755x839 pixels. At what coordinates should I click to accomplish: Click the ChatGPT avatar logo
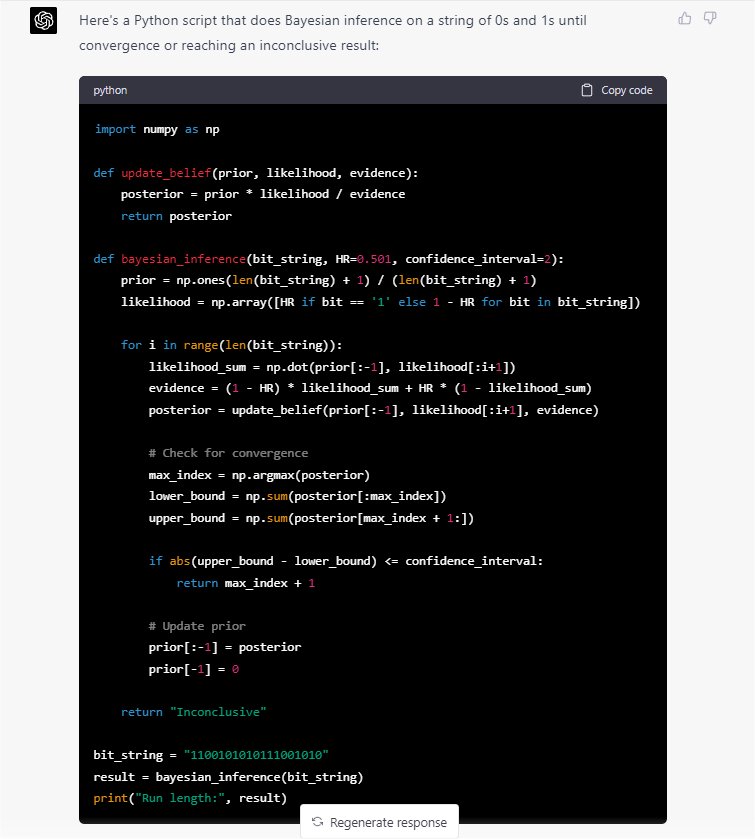(43, 21)
